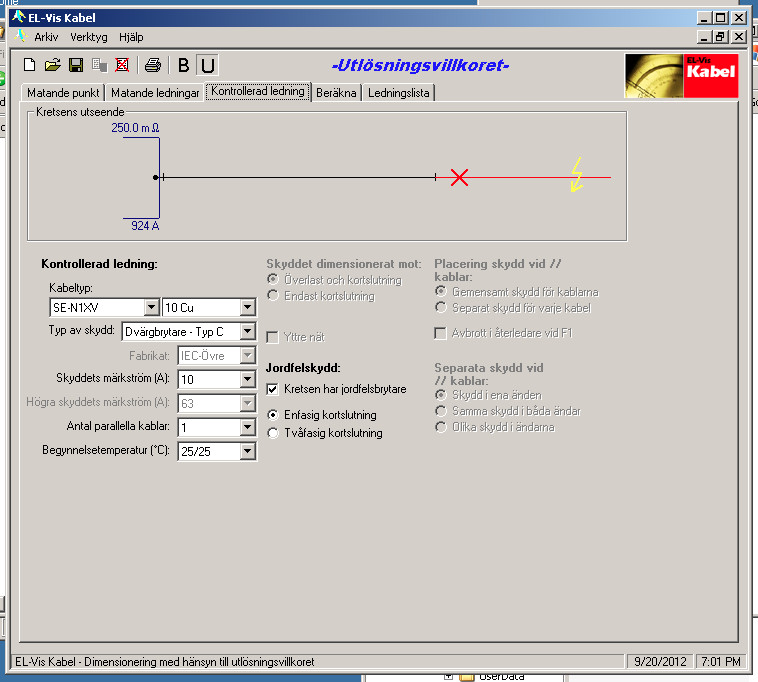
Task: Click the Print icon in toolbar
Action: 152,66
